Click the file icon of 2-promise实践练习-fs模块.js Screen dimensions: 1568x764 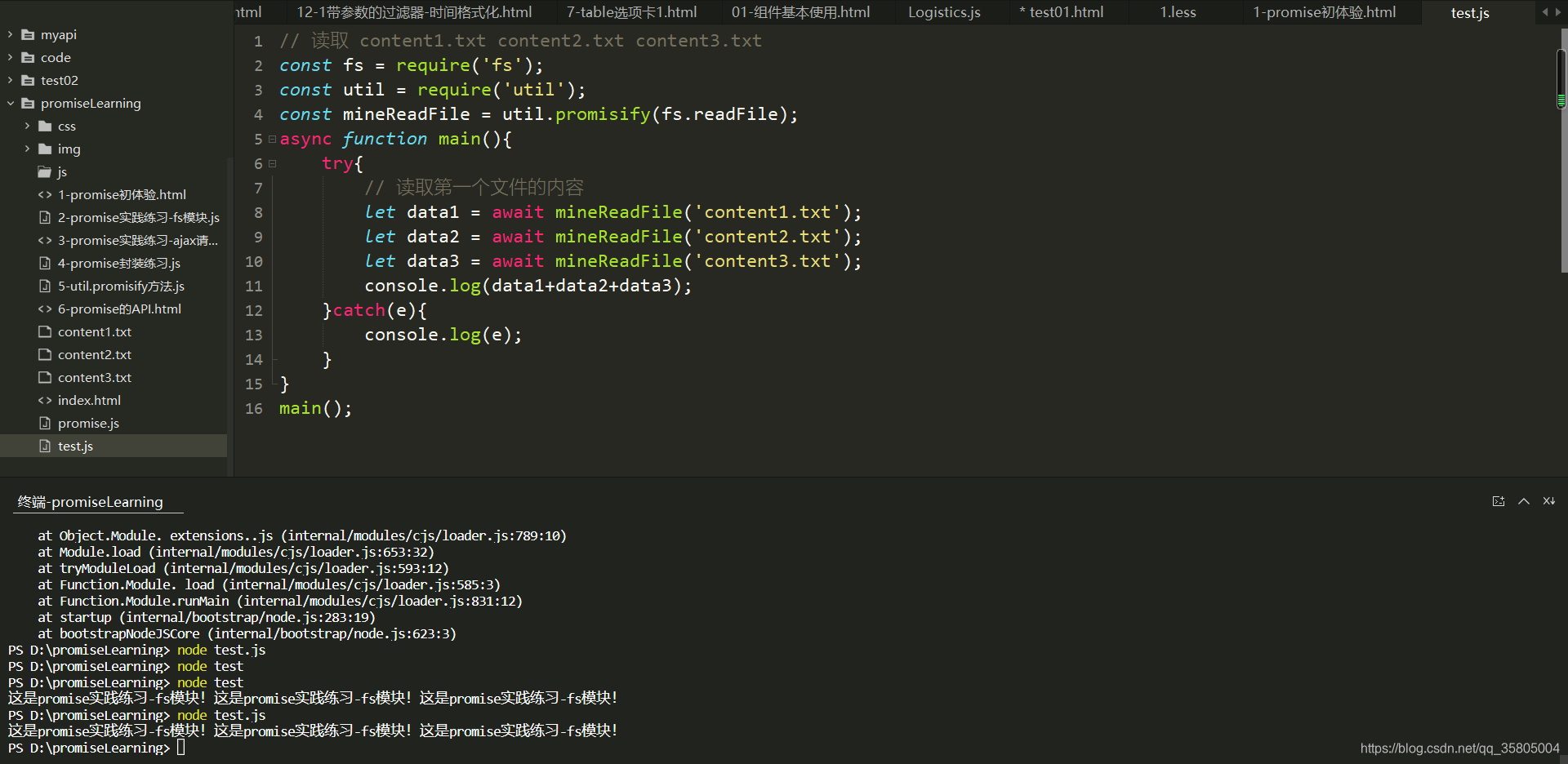click(45, 217)
